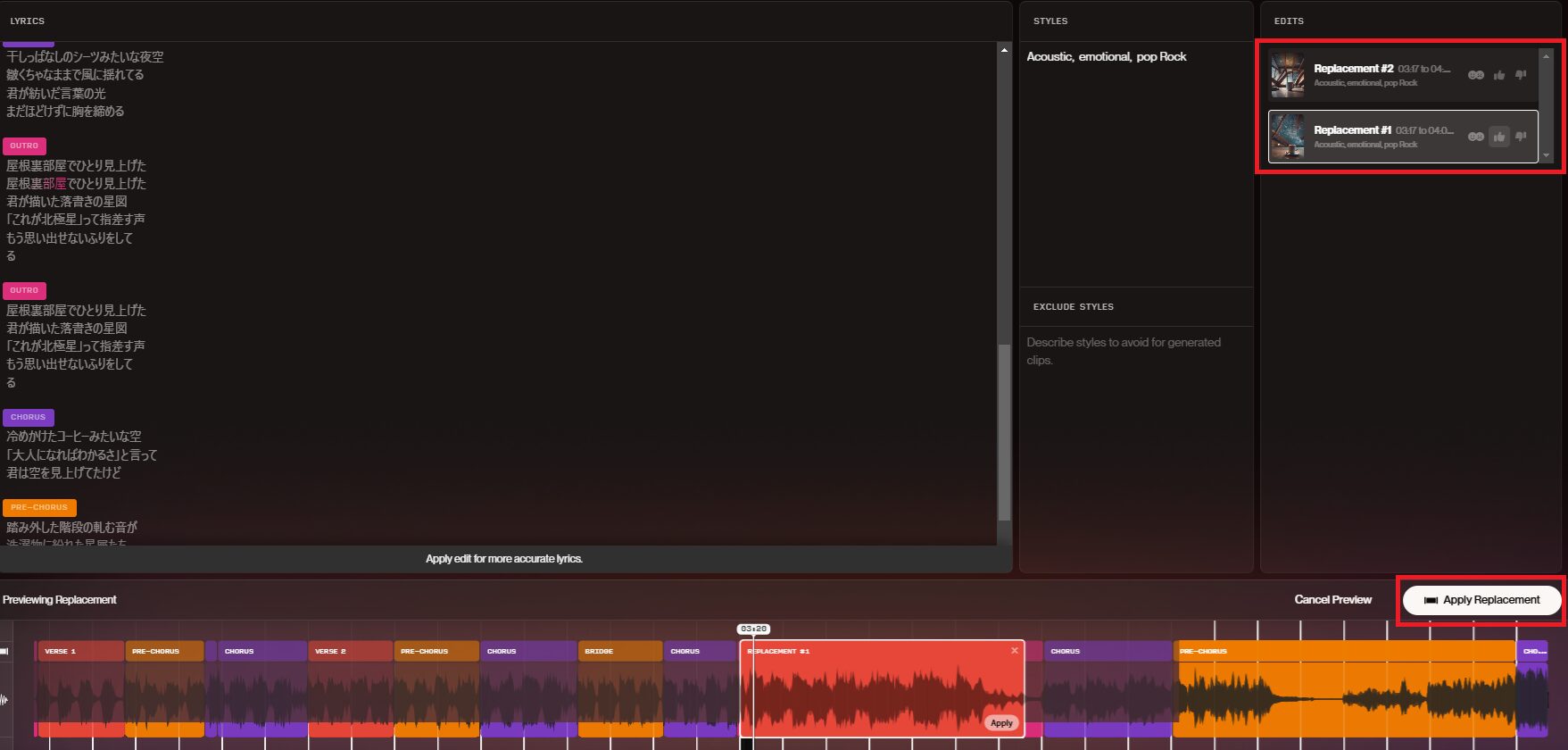This screenshot has height=750, width=1568.
Task: Click the section track icon left of timeline
Action: tap(4, 651)
